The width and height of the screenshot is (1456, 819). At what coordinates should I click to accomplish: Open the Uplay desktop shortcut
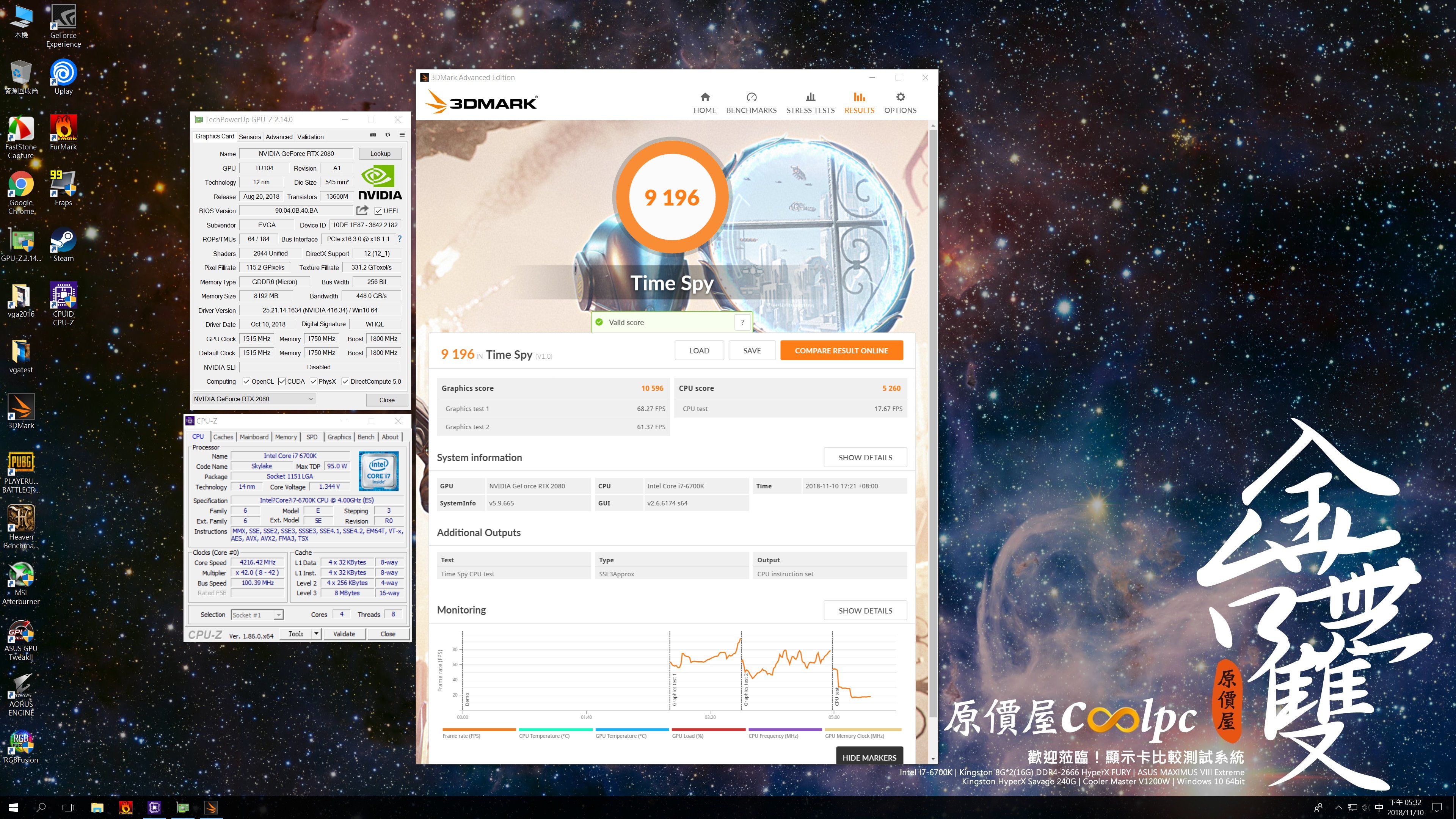(63, 76)
